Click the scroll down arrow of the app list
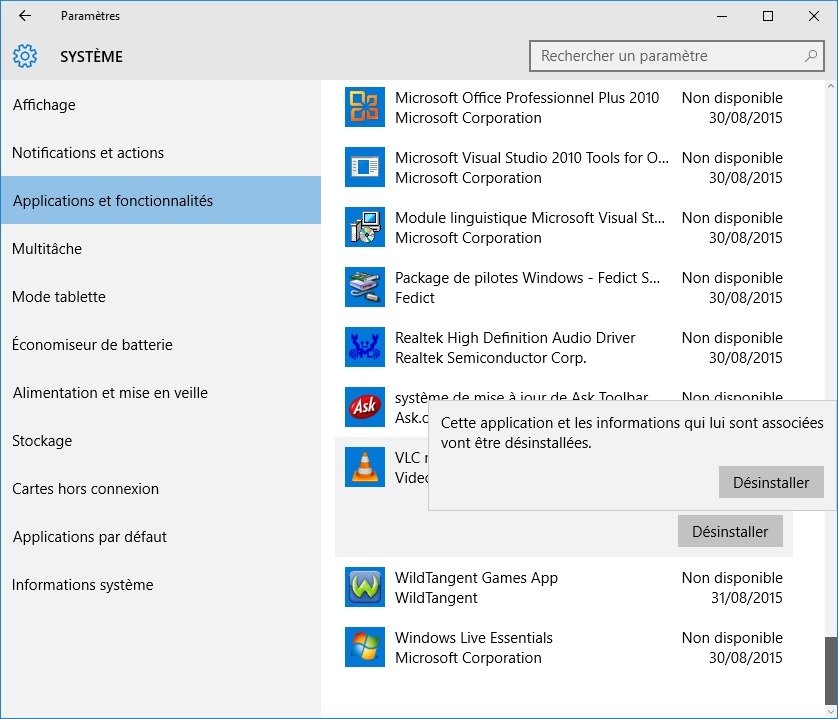The width and height of the screenshot is (838, 719). click(x=831, y=712)
